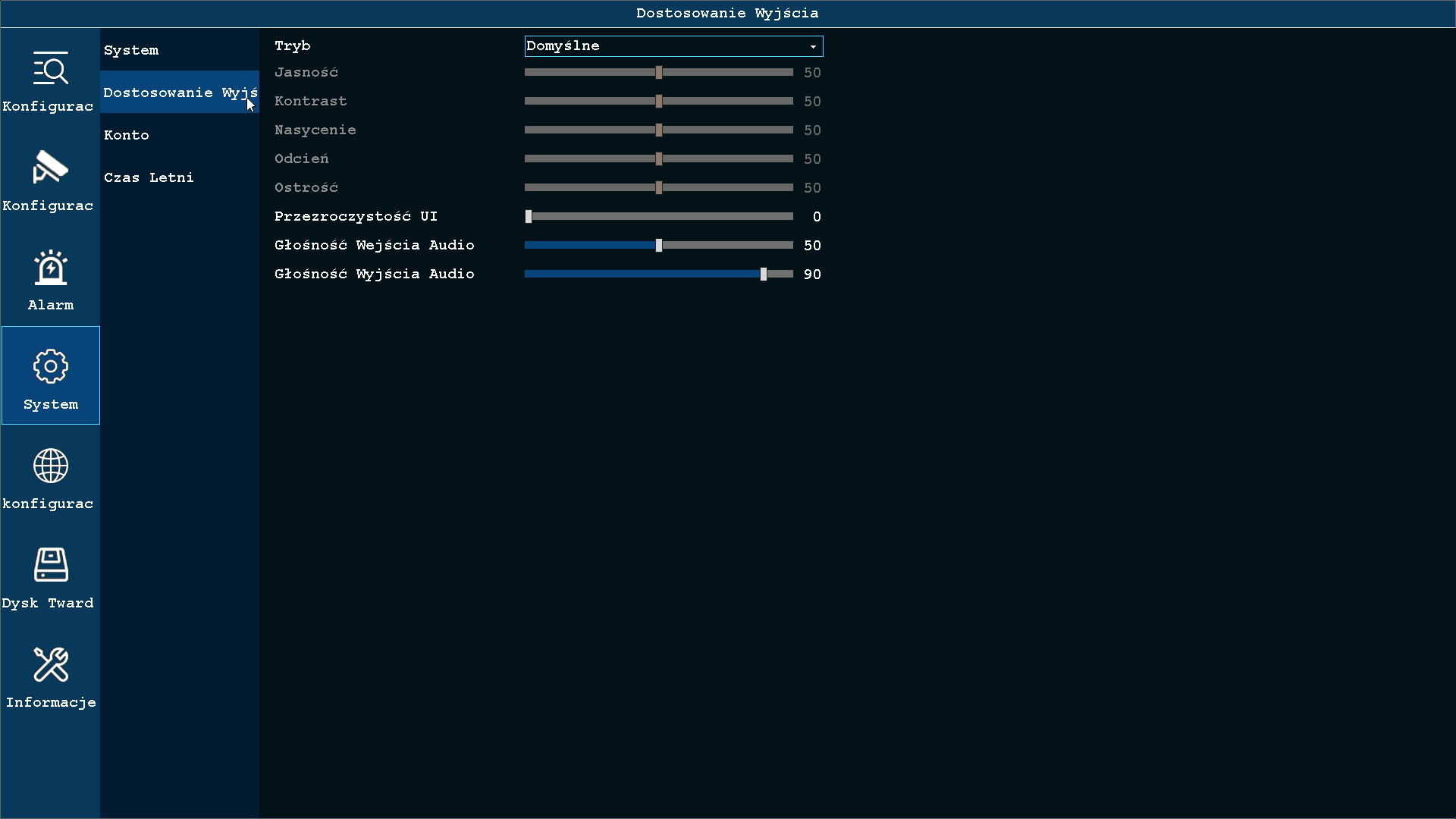Image resolution: width=1456 pixels, height=819 pixels.
Task: Open the Alarm siren icon
Action: 51,267
